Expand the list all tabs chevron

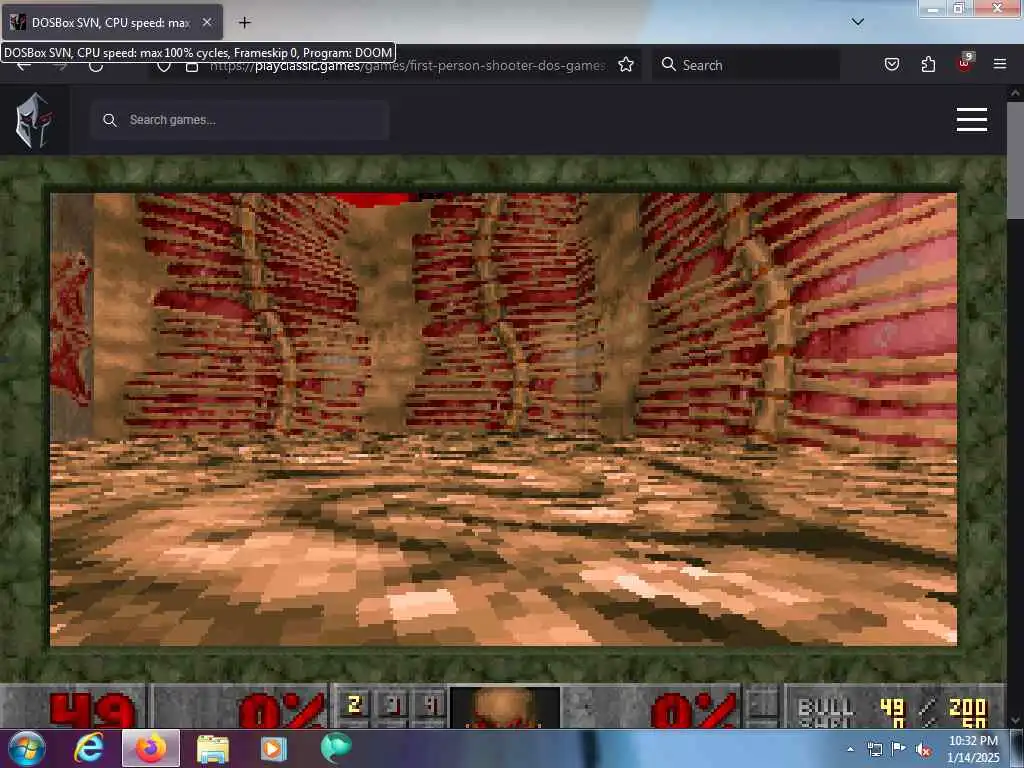[x=858, y=22]
